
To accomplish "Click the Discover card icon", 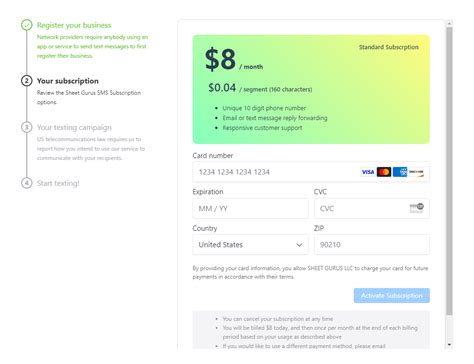I will [x=416, y=172].
